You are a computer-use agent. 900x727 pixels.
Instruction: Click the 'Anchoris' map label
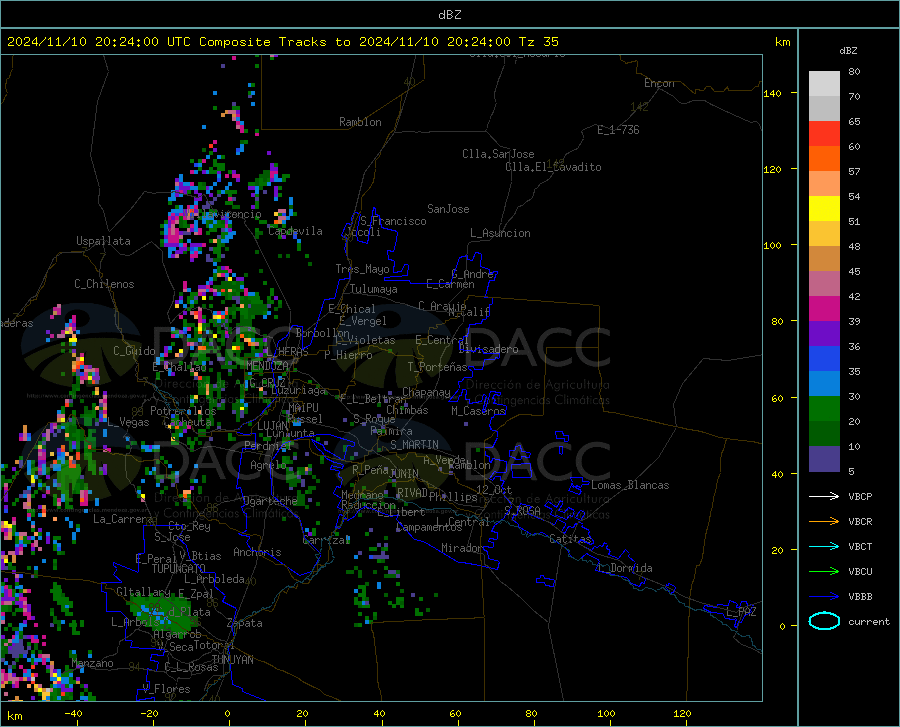(257, 552)
